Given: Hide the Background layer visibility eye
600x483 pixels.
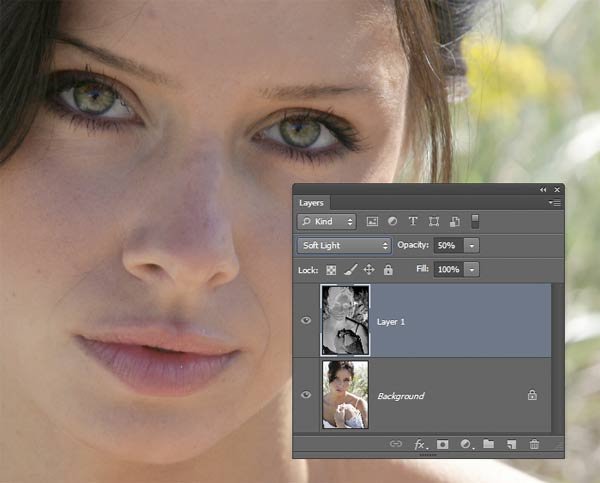Looking at the screenshot, I should (306, 395).
